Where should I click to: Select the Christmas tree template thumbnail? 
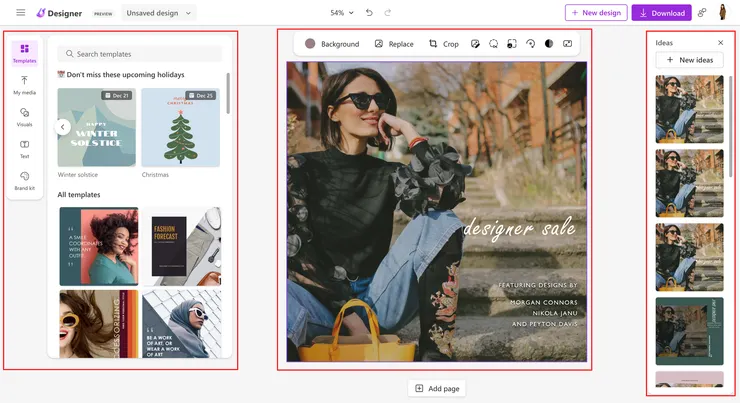180,127
